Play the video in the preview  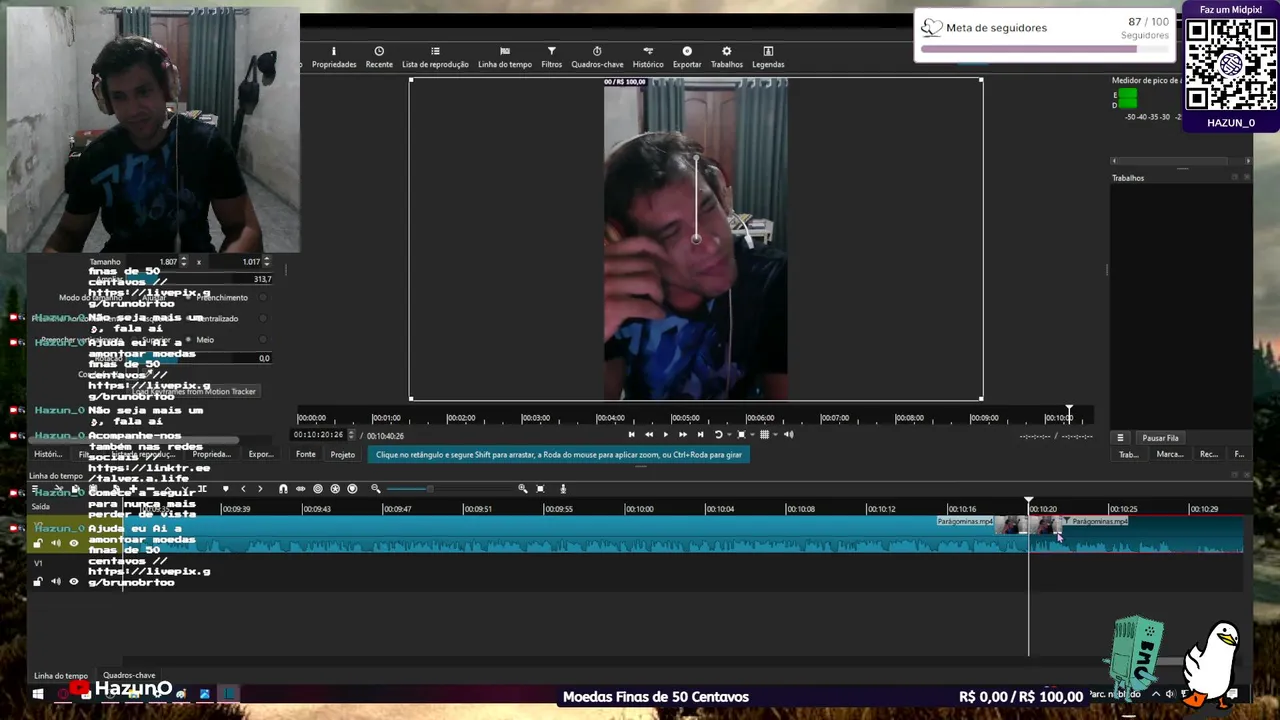[x=666, y=434]
